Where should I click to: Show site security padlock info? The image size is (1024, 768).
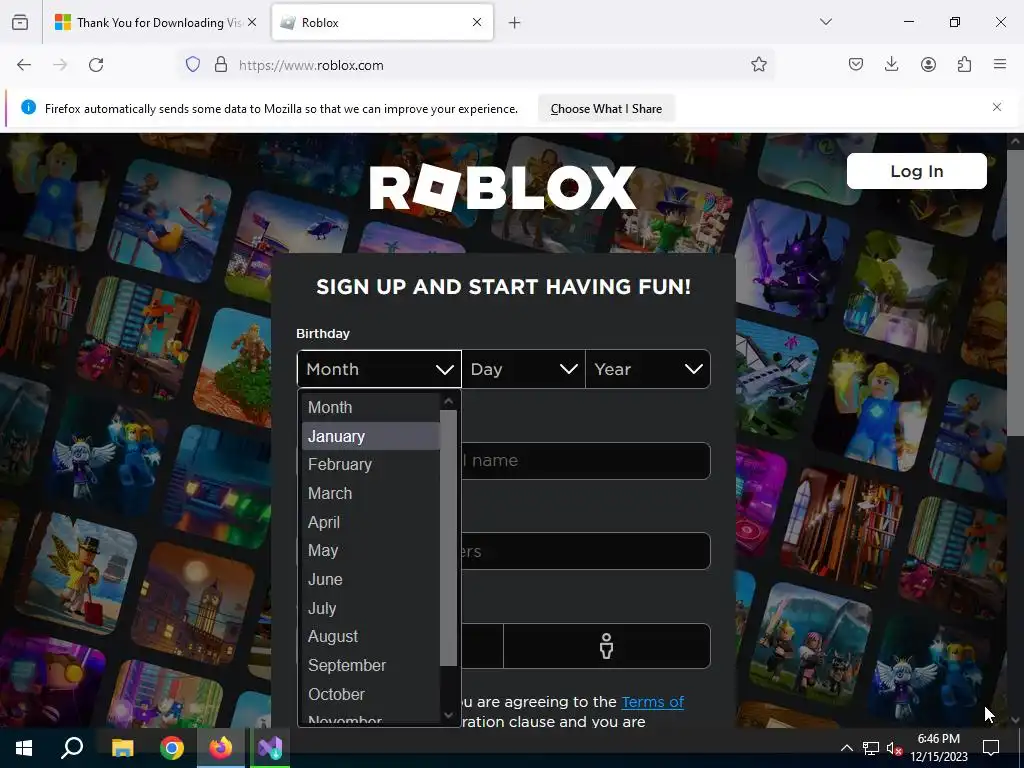click(221, 65)
